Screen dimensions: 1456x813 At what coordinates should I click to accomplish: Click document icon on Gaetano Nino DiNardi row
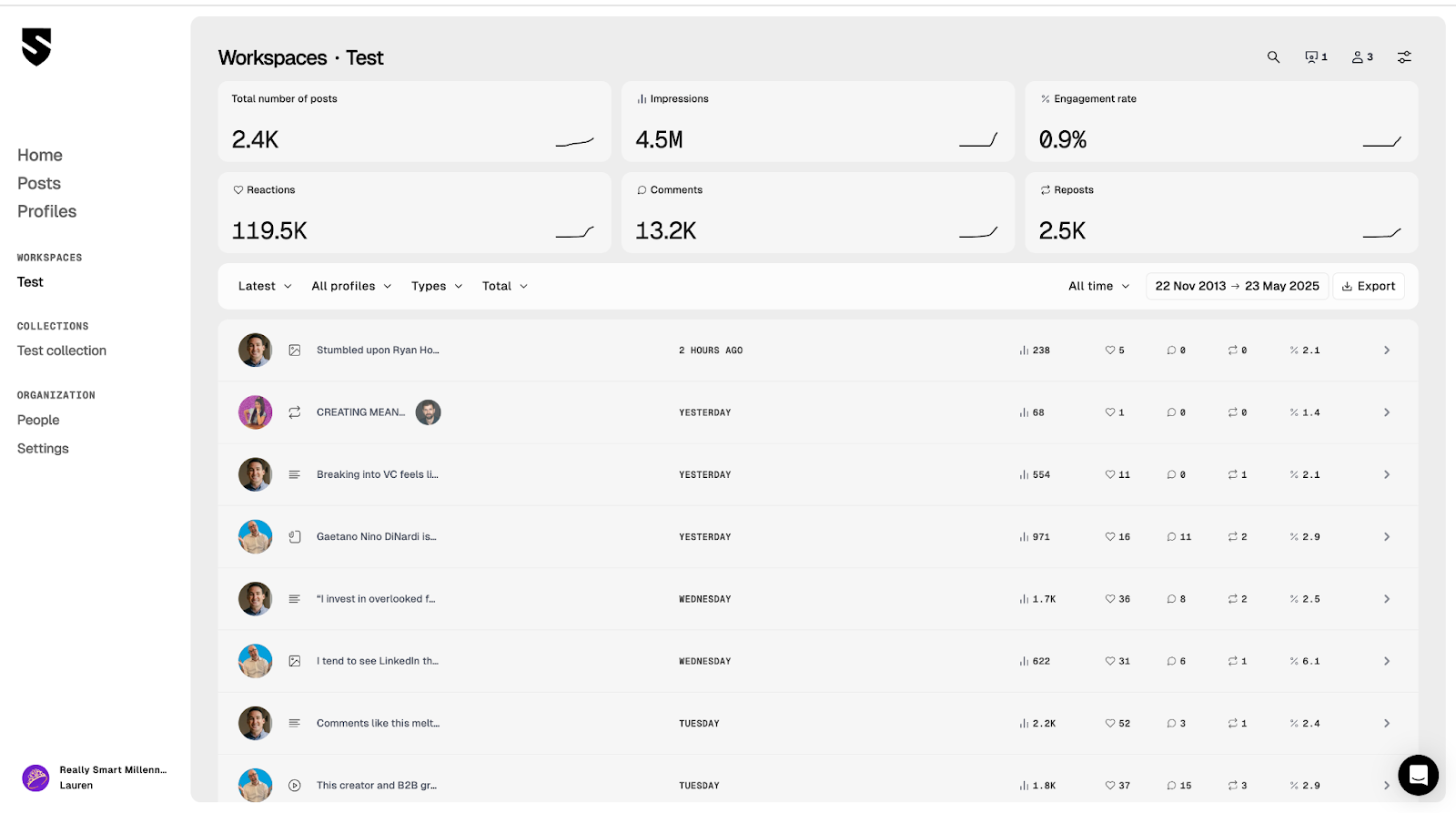[x=295, y=537]
